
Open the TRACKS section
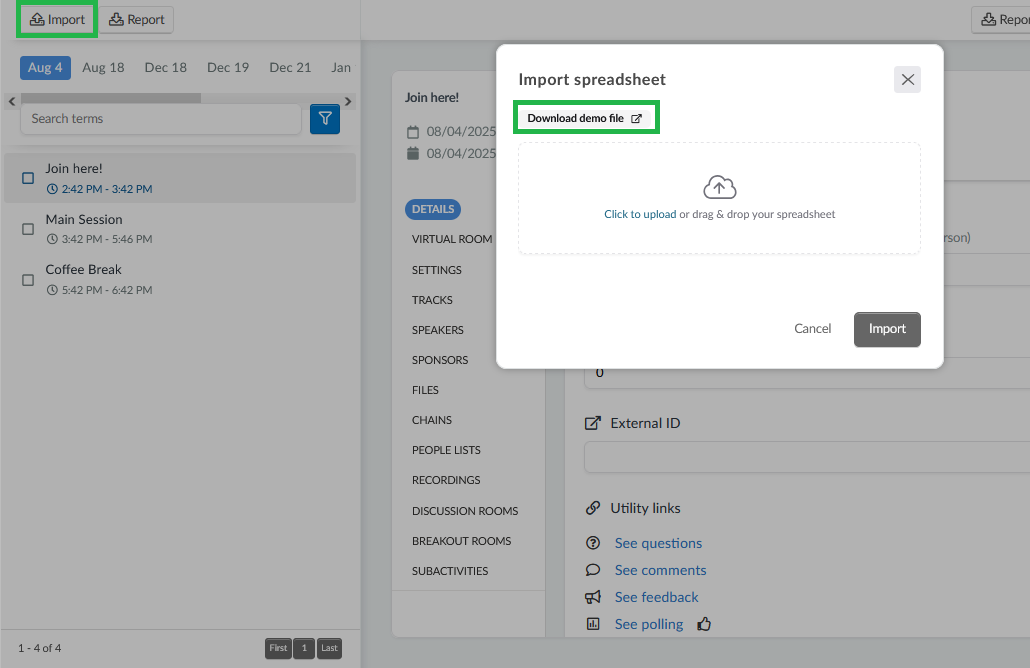tap(432, 300)
